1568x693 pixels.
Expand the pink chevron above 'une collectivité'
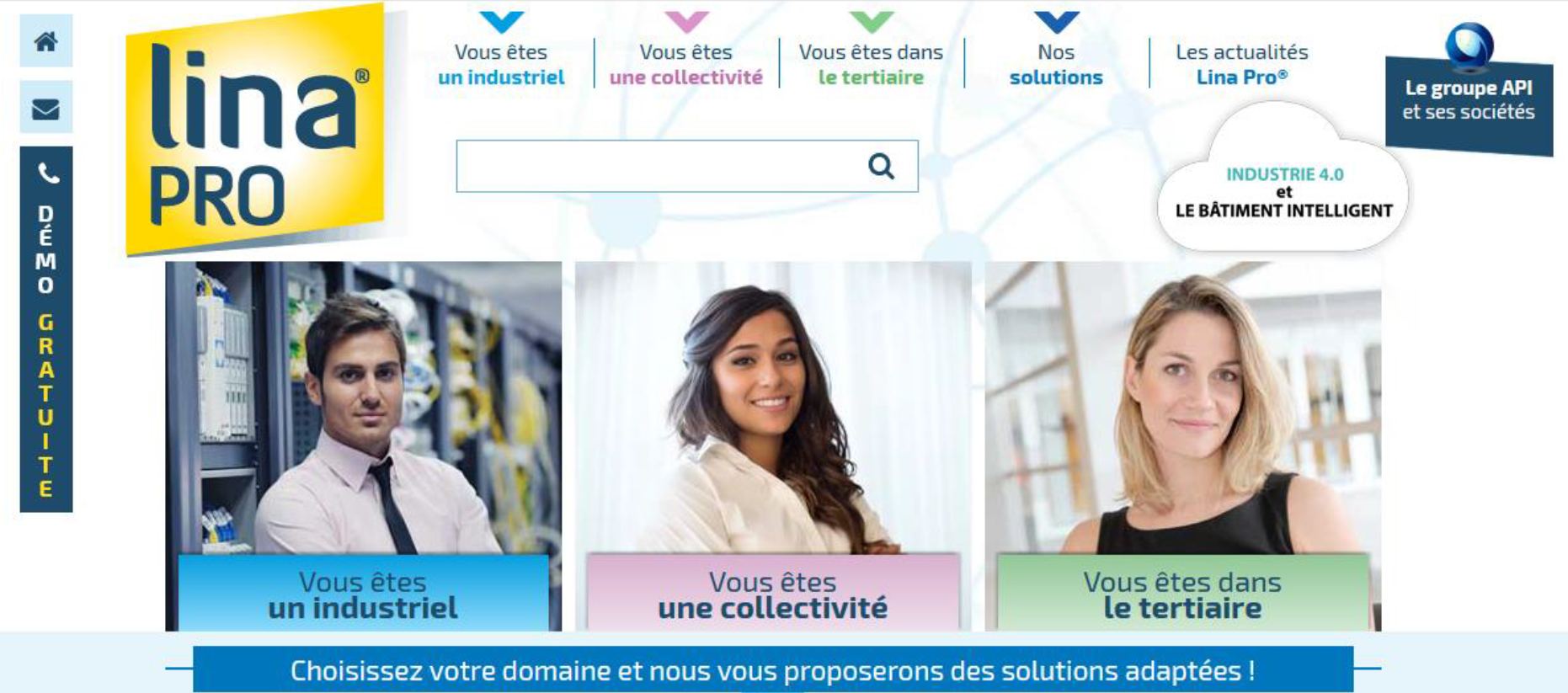click(x=686, y=21)
